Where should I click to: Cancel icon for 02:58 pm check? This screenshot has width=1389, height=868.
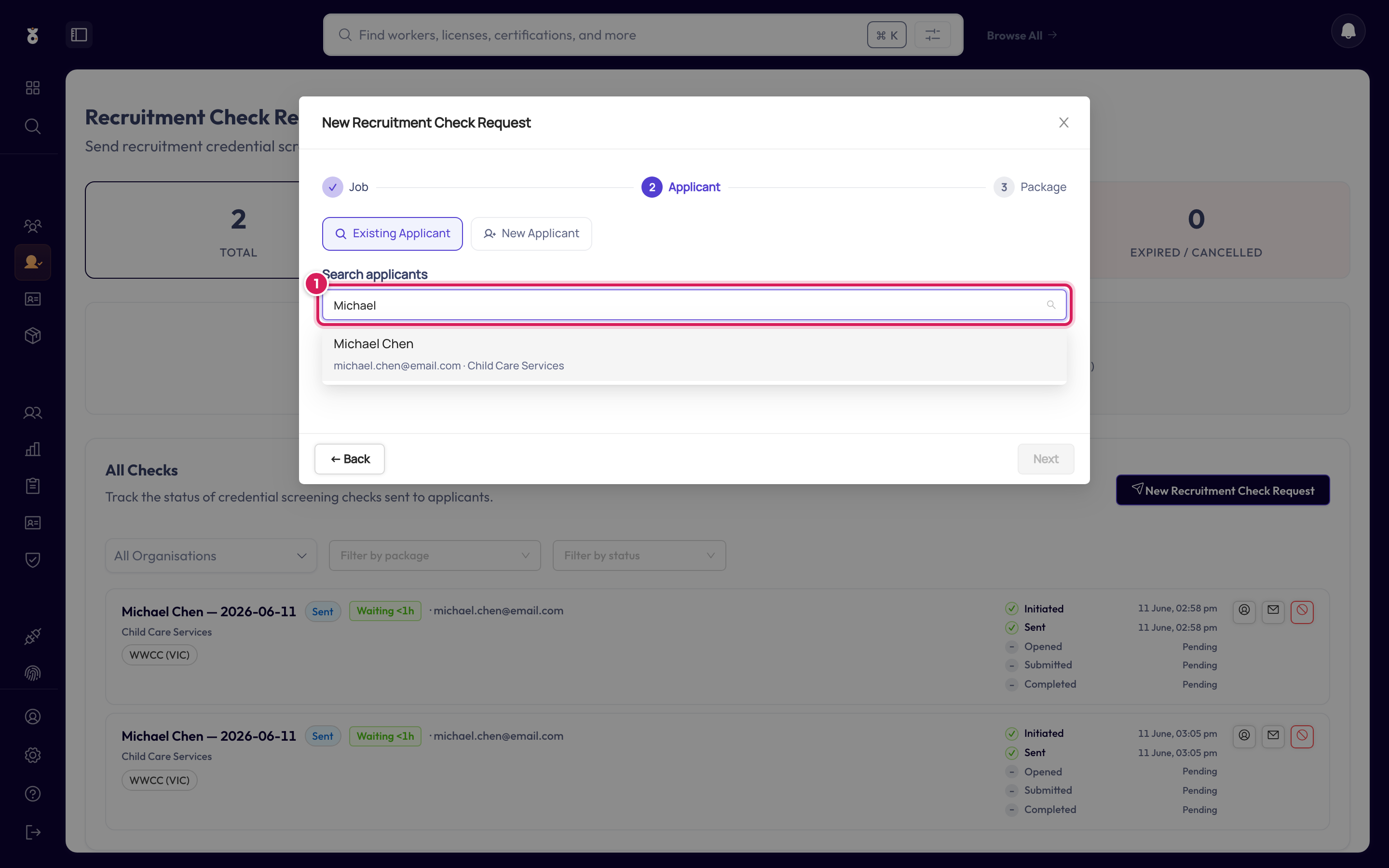tap(1302, 611)
